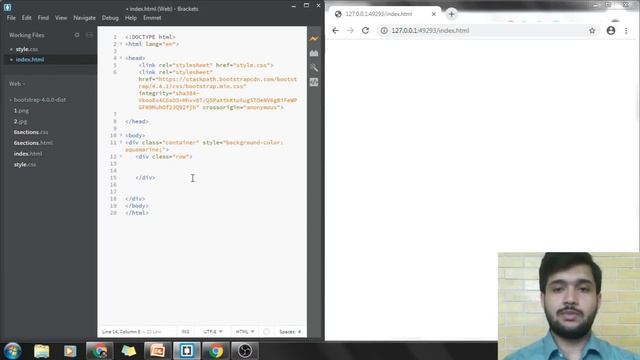Click the stylesheet link line 5 in editor
The height and width of the screenshot is (360, 640).
[x=206, y=65]
